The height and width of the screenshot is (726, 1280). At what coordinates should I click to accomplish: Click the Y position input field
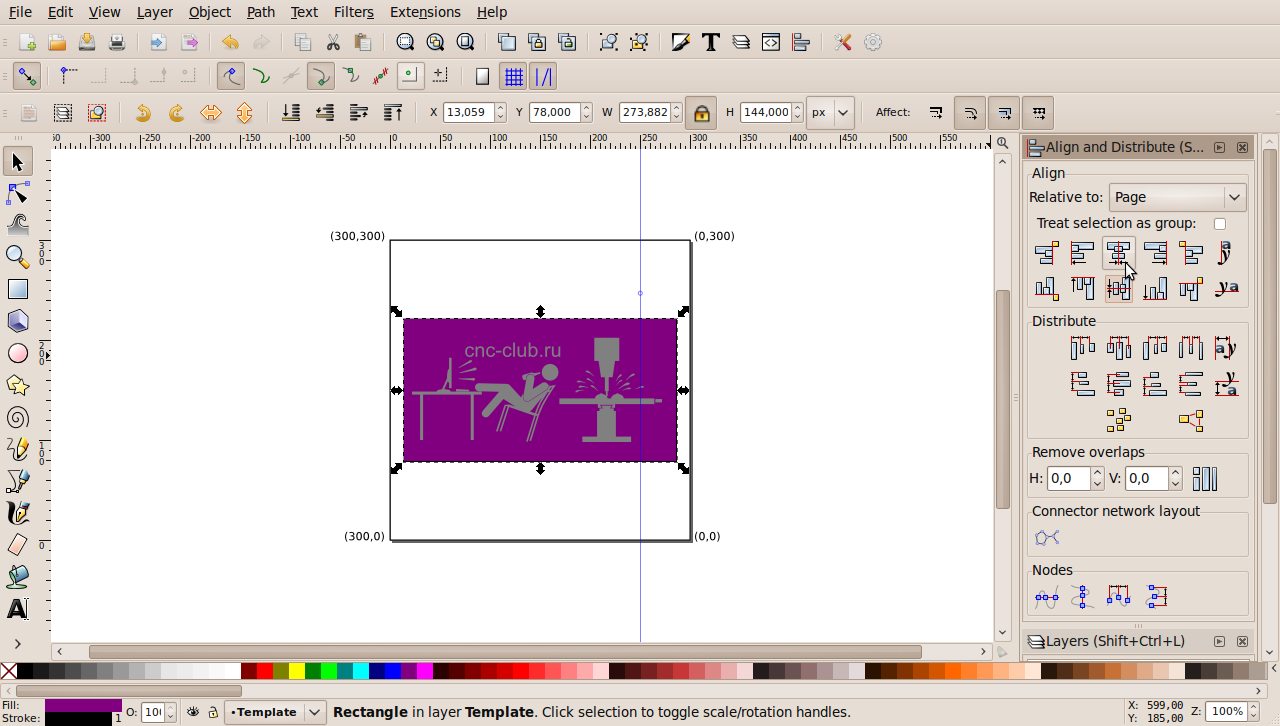pos(553,113)
